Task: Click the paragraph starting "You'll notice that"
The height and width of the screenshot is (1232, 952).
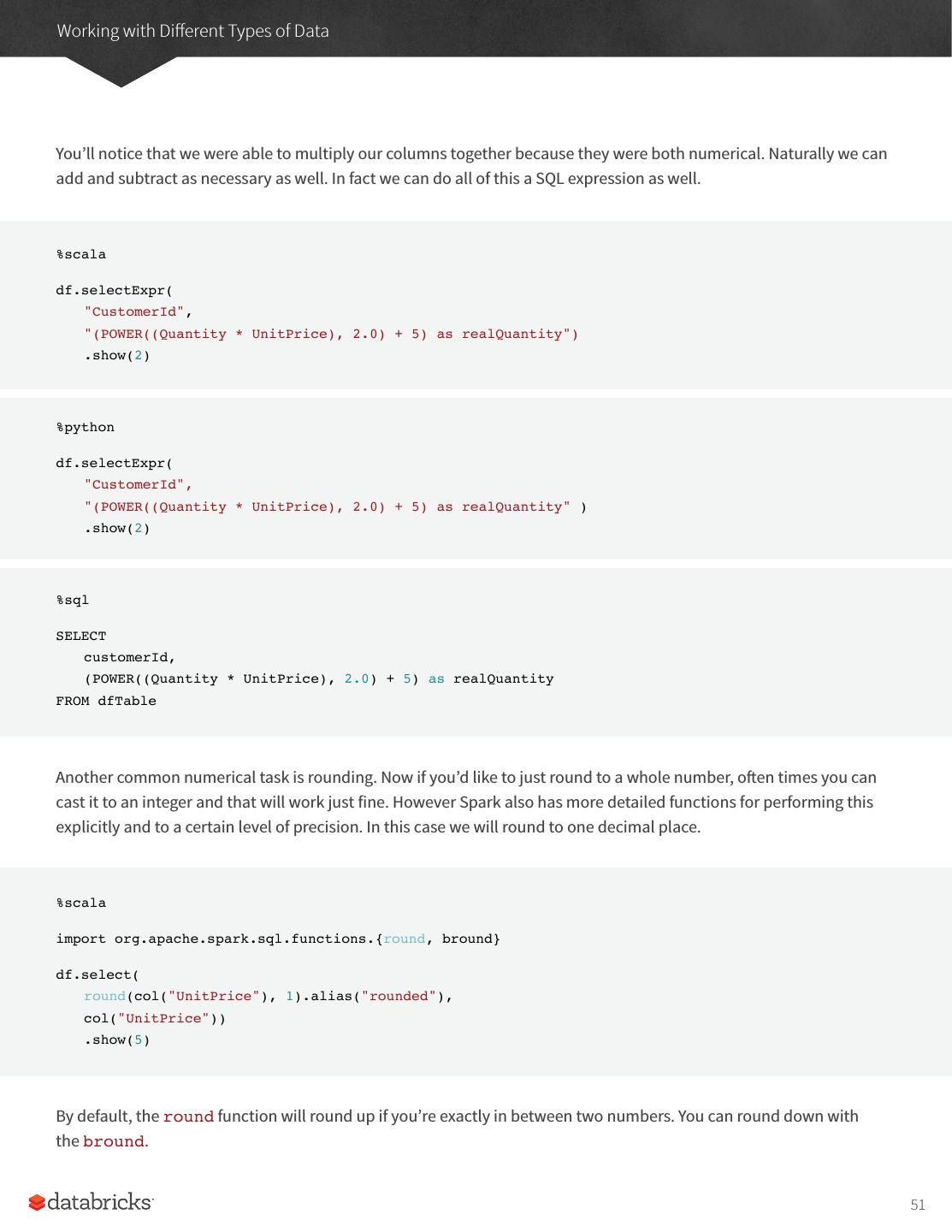Action: click(470, 166)
